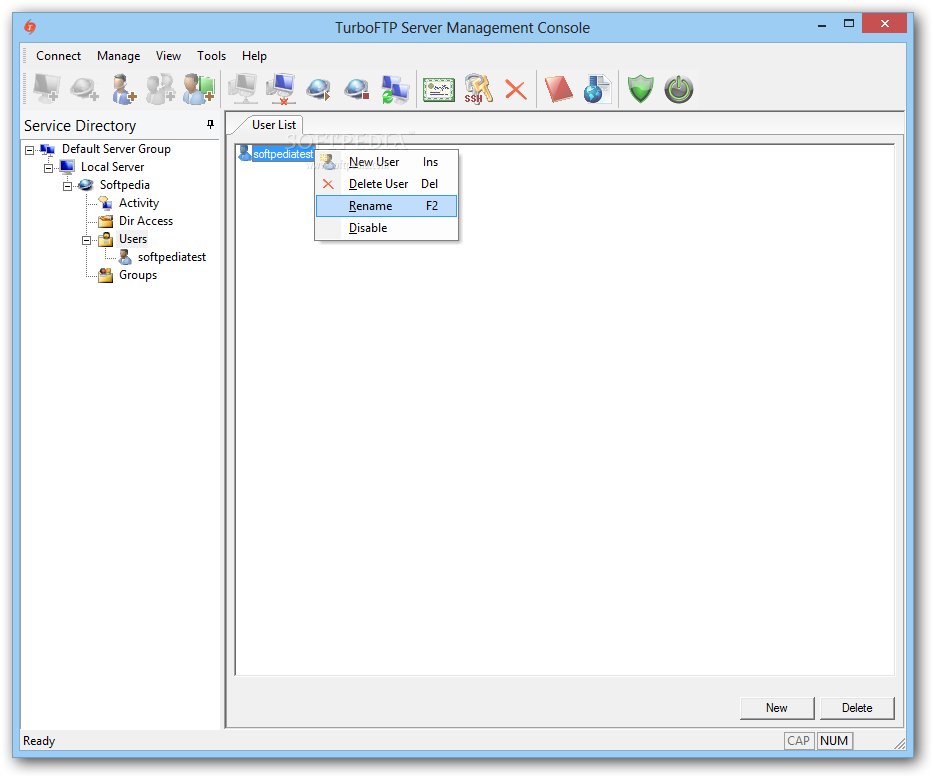
Task: Select softpediatest under Users in tree
Action: 172,257
